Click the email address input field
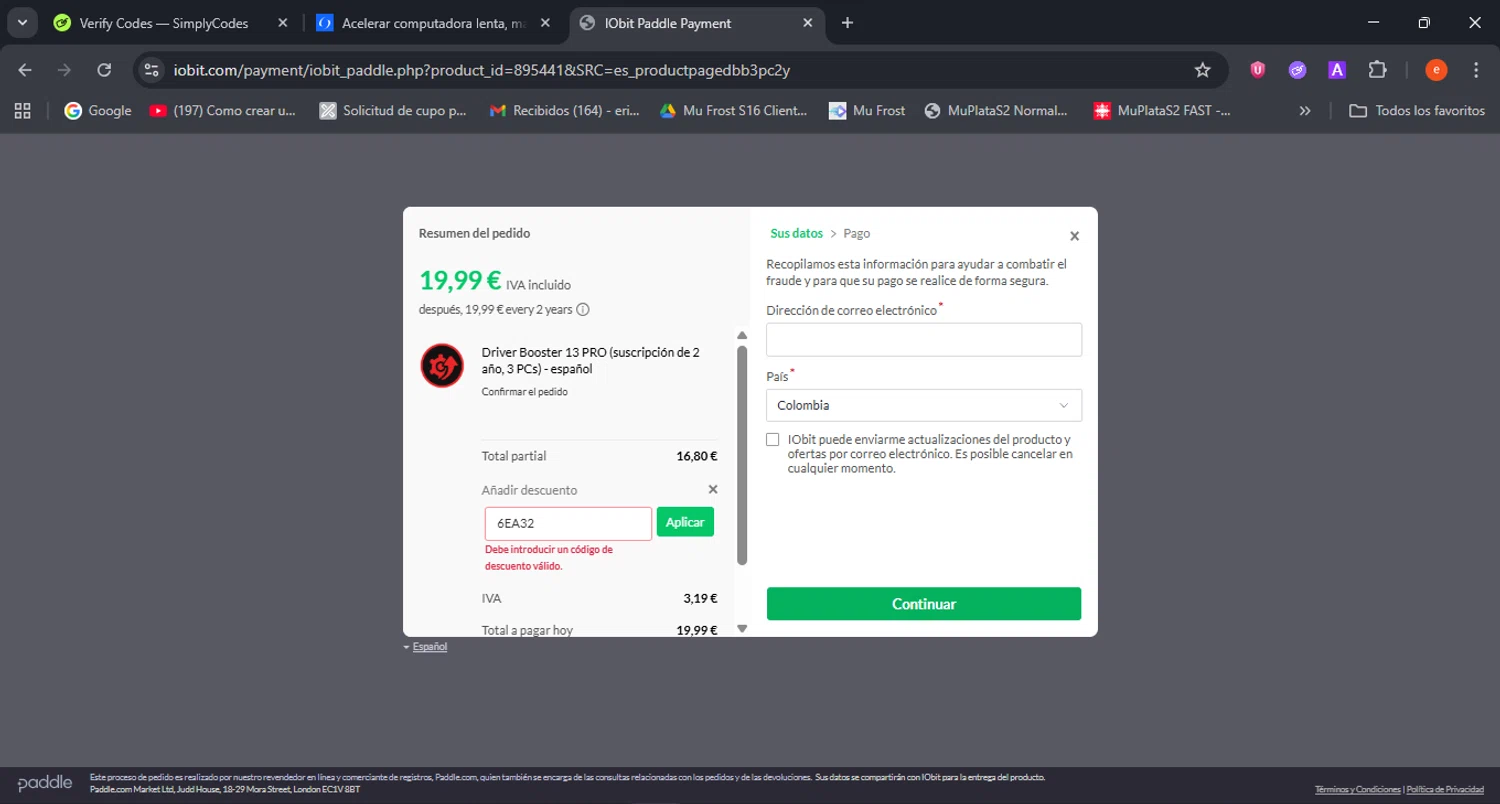This screenshot has width=1500, height=804. pos(924,340)
